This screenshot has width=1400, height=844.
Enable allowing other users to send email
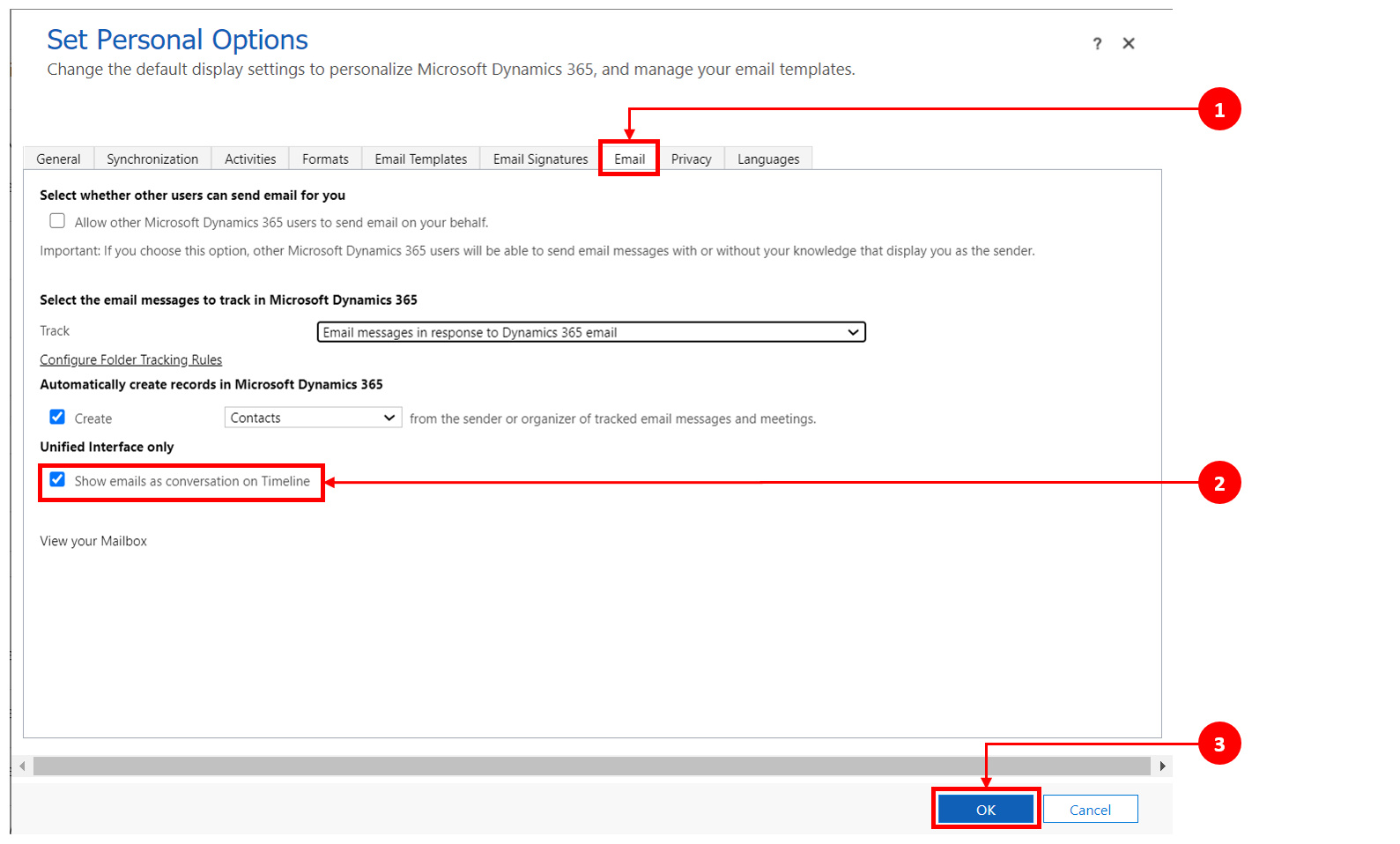[x=57, y=221]
